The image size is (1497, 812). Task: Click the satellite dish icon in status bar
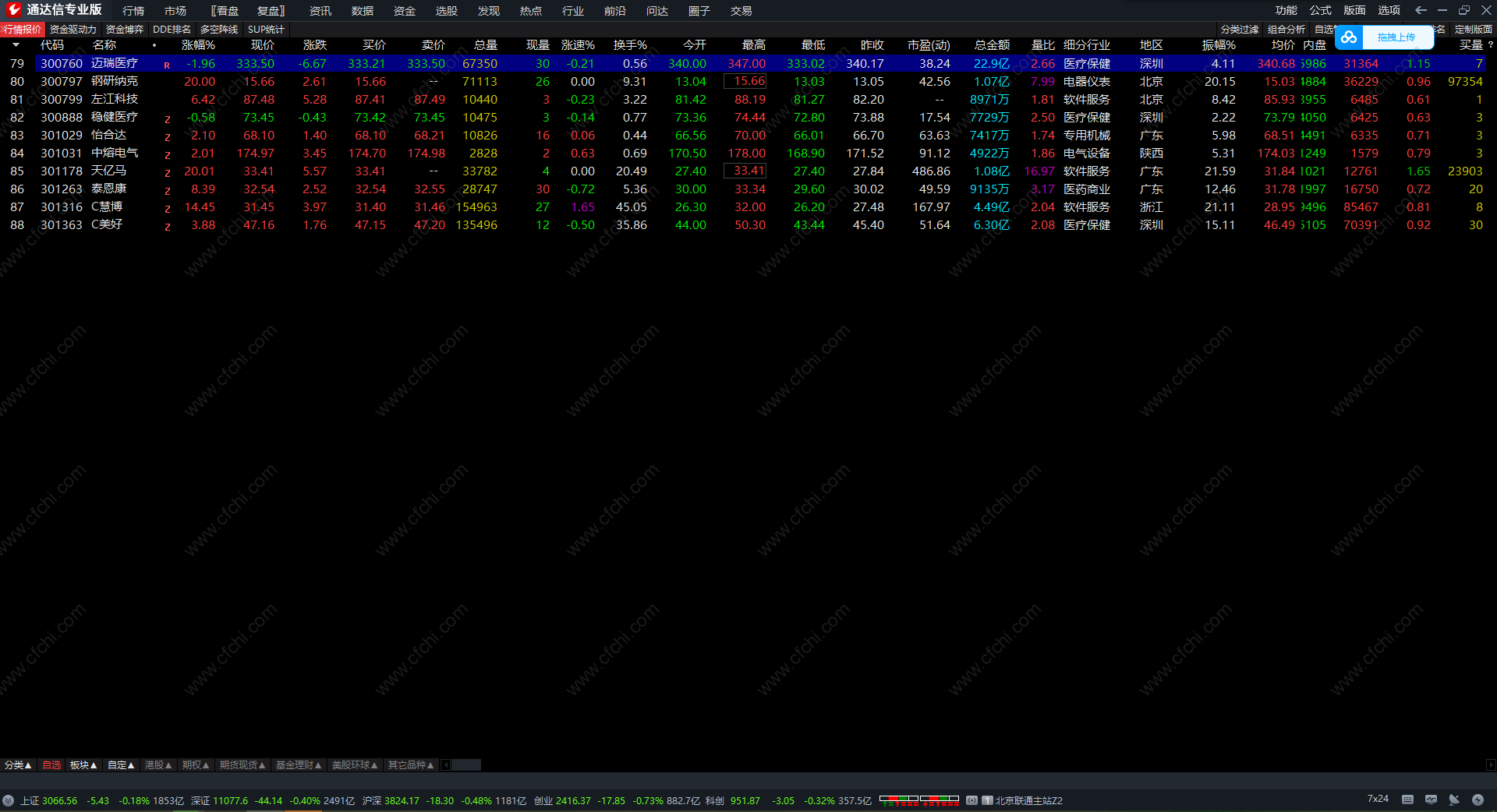click(1454, 800)
